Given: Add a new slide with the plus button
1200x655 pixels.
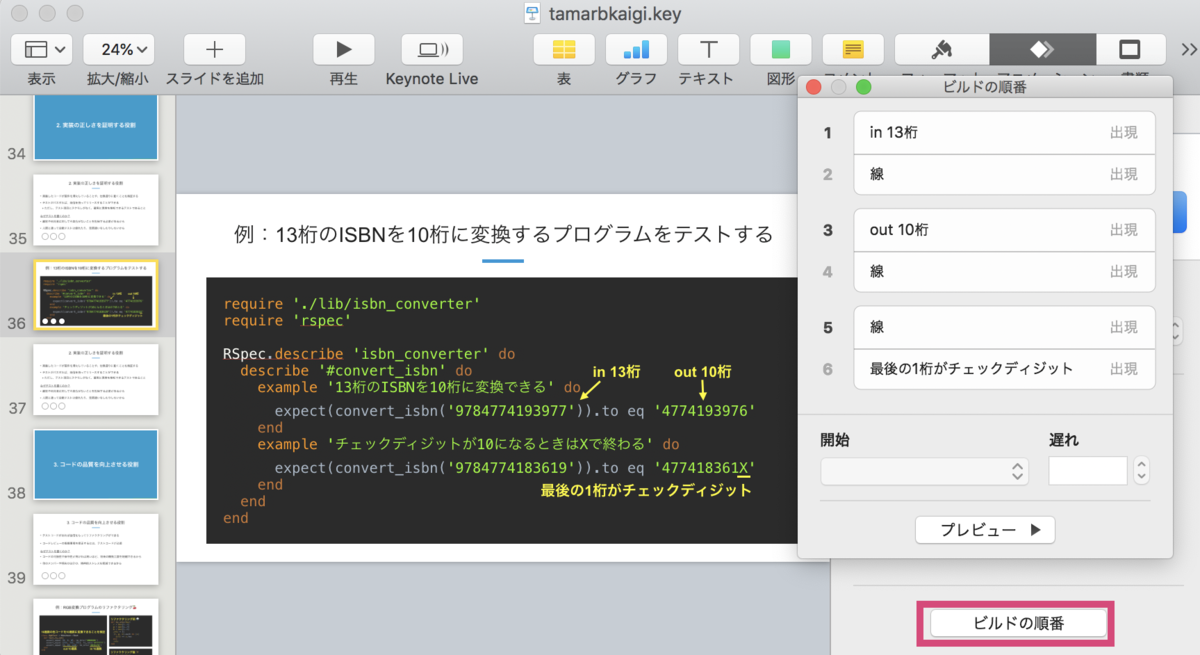Looking at the screenshot, I should 214,49.
